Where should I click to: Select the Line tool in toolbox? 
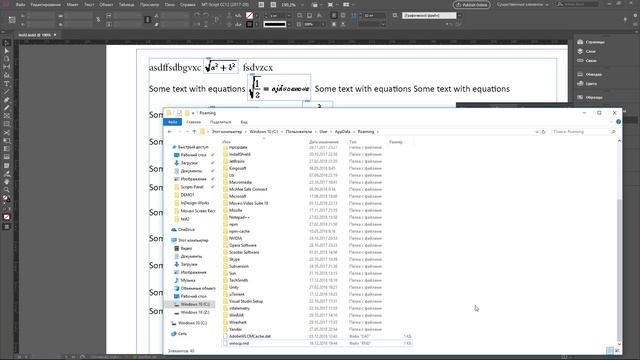(7, 92)
